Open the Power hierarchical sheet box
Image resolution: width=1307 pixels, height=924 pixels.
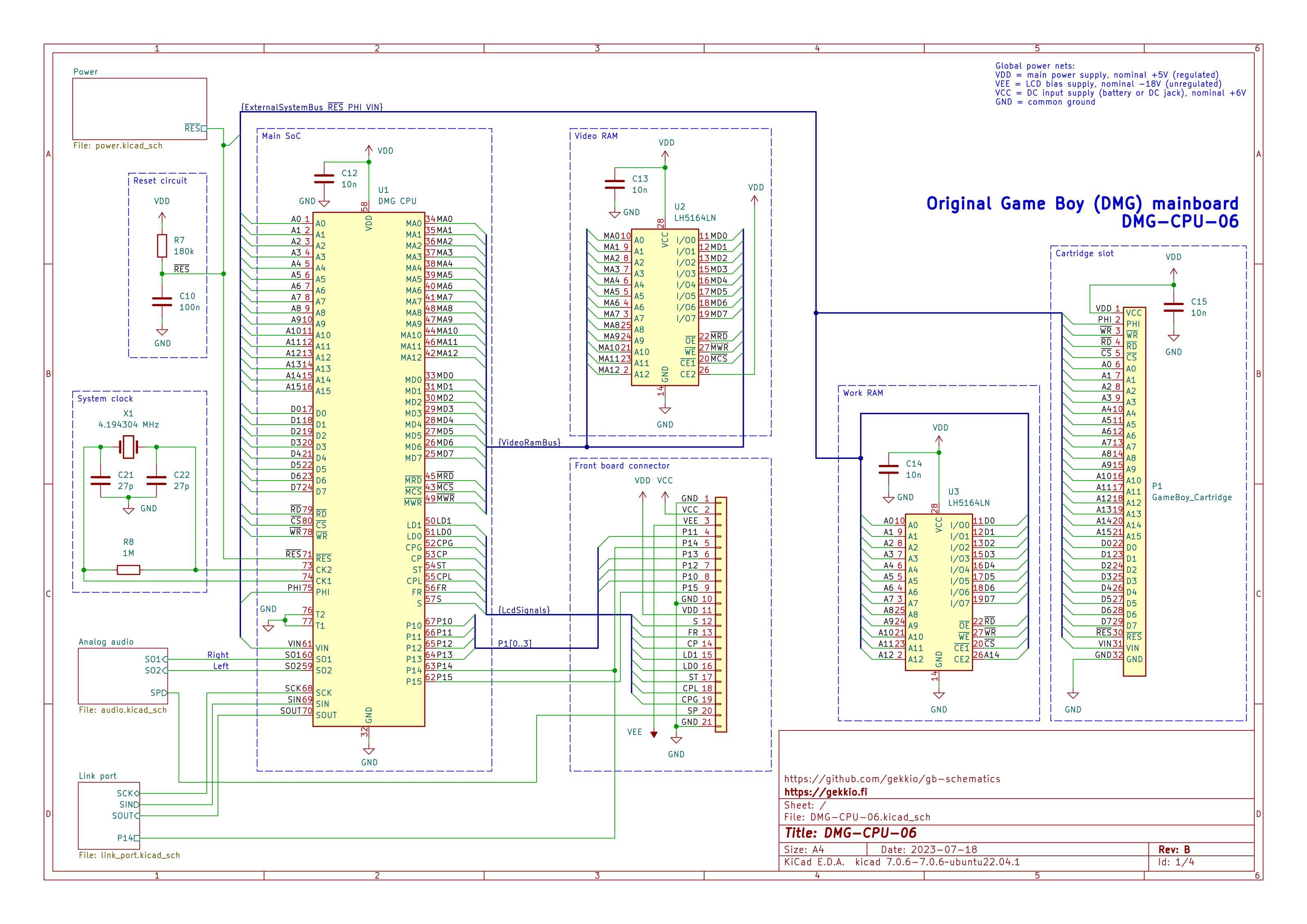point(139,109)
